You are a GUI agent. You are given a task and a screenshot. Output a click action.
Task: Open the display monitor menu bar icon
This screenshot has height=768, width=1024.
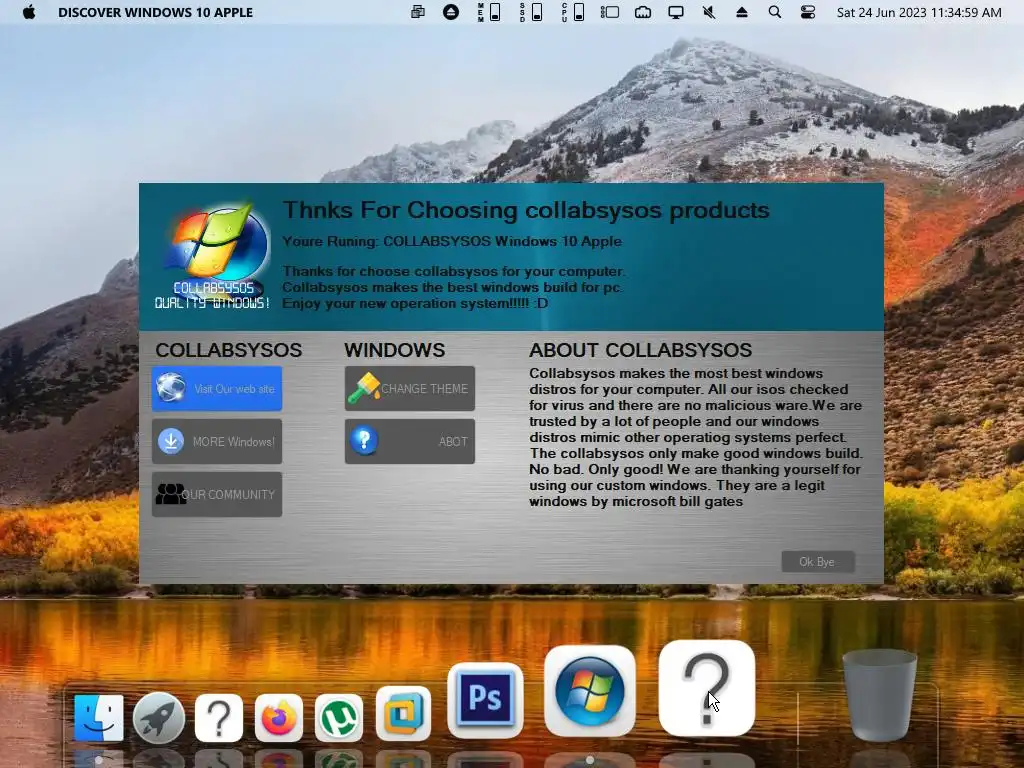pos(676,12)
